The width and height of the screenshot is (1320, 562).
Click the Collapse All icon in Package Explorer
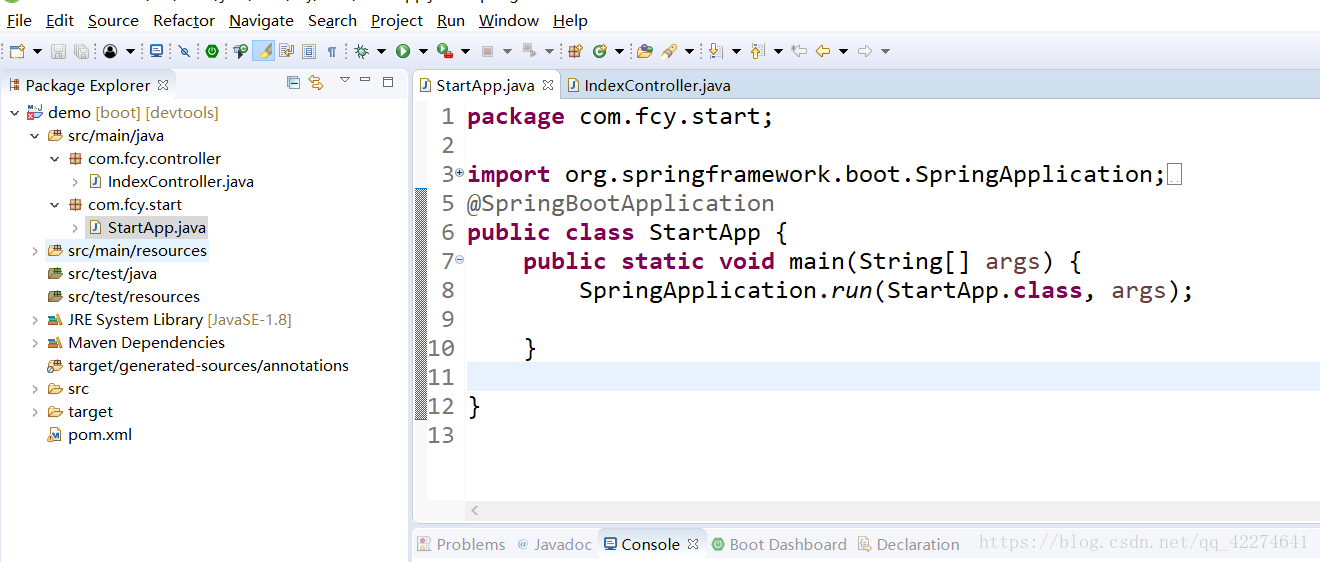click(x=293, y=82)
